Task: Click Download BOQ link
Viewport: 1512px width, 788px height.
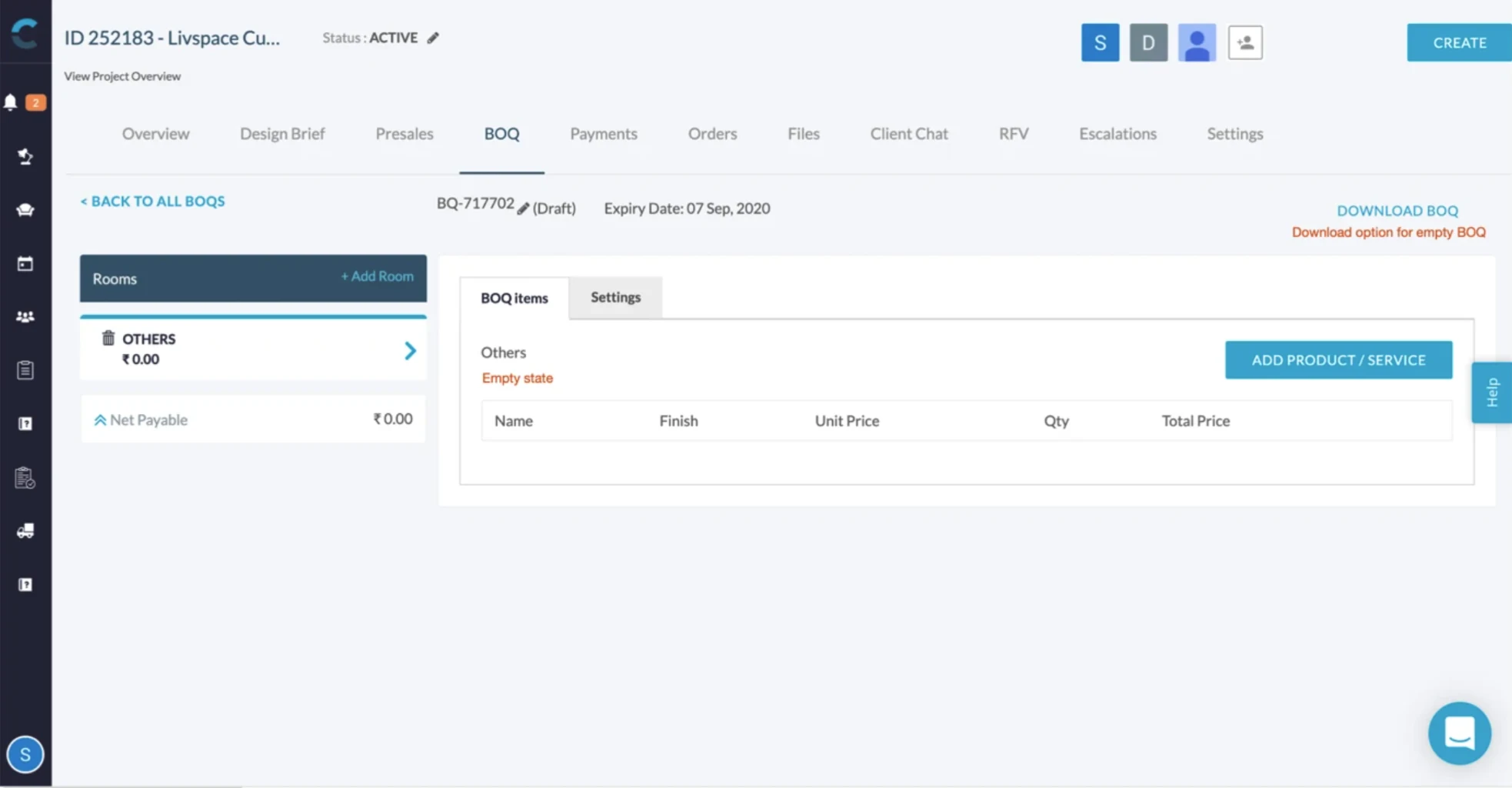Action: (1397, 211)
